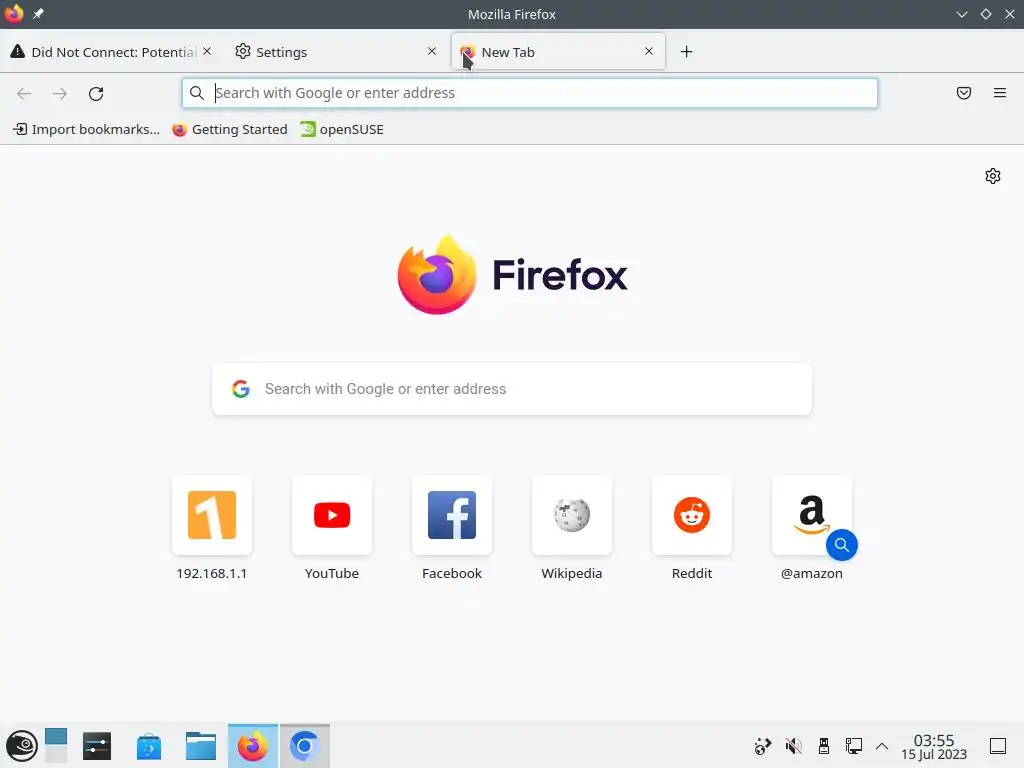Click the pin window icon in titlebar

(39, 14)
